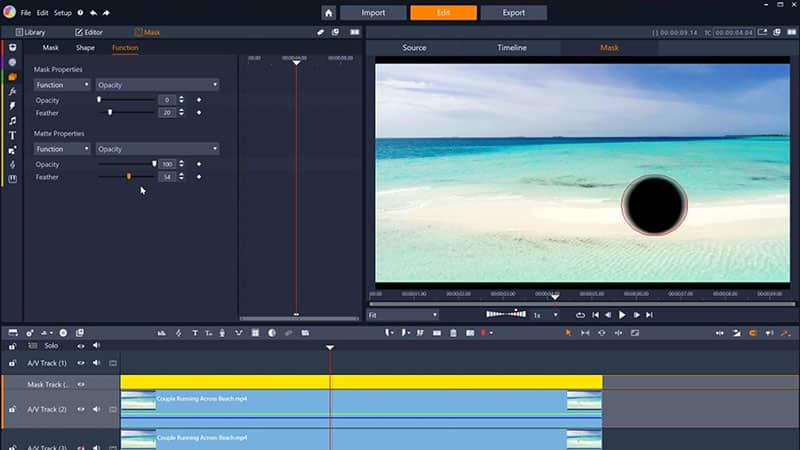Image resolution: width=800 pixels, height=450 pixels.
Task: Click the Home icon button
Action: tap(329, 13)
